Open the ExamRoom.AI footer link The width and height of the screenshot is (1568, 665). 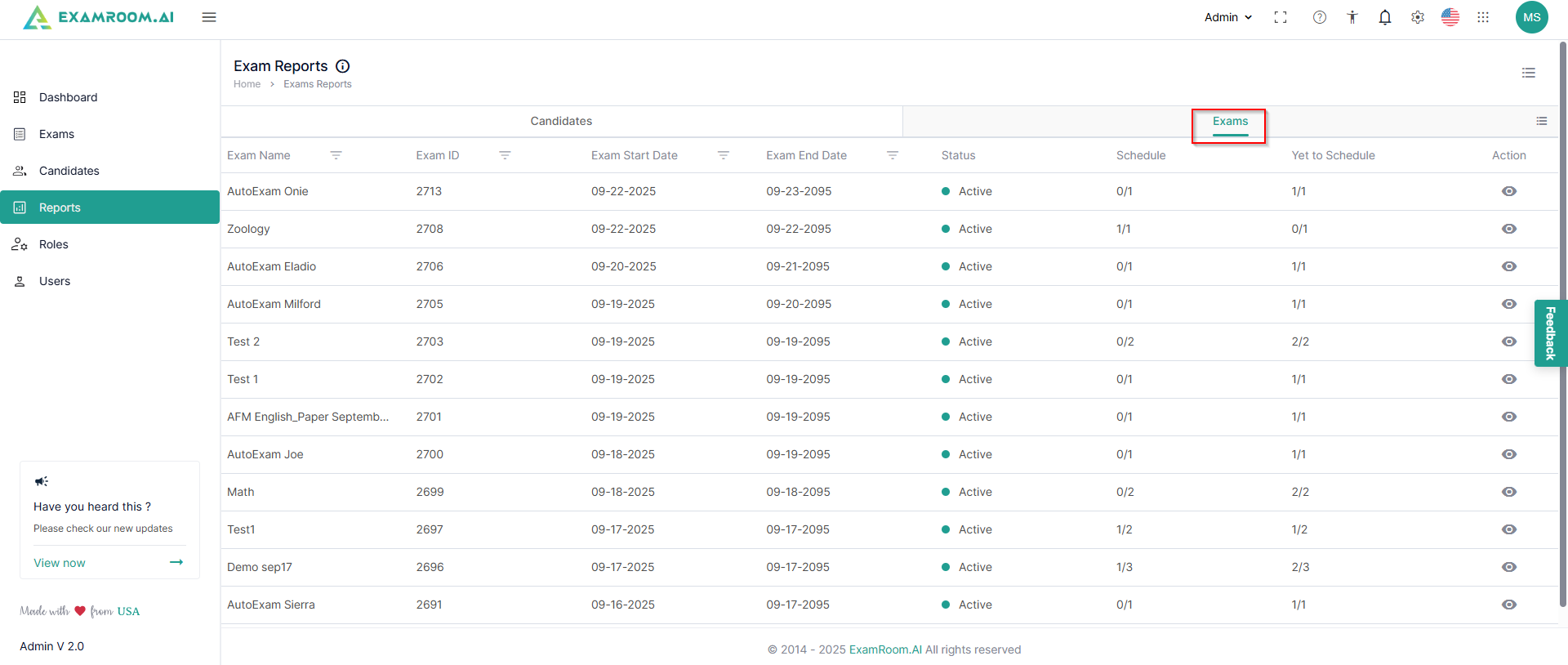(885, 649)
